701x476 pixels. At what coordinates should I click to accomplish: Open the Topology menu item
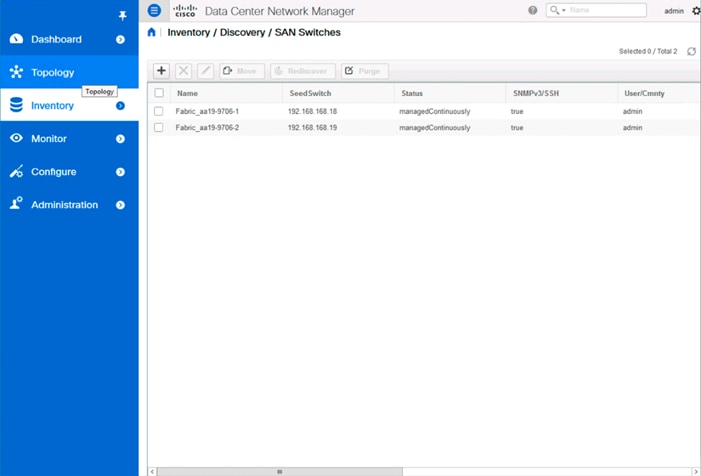[69, 72]
